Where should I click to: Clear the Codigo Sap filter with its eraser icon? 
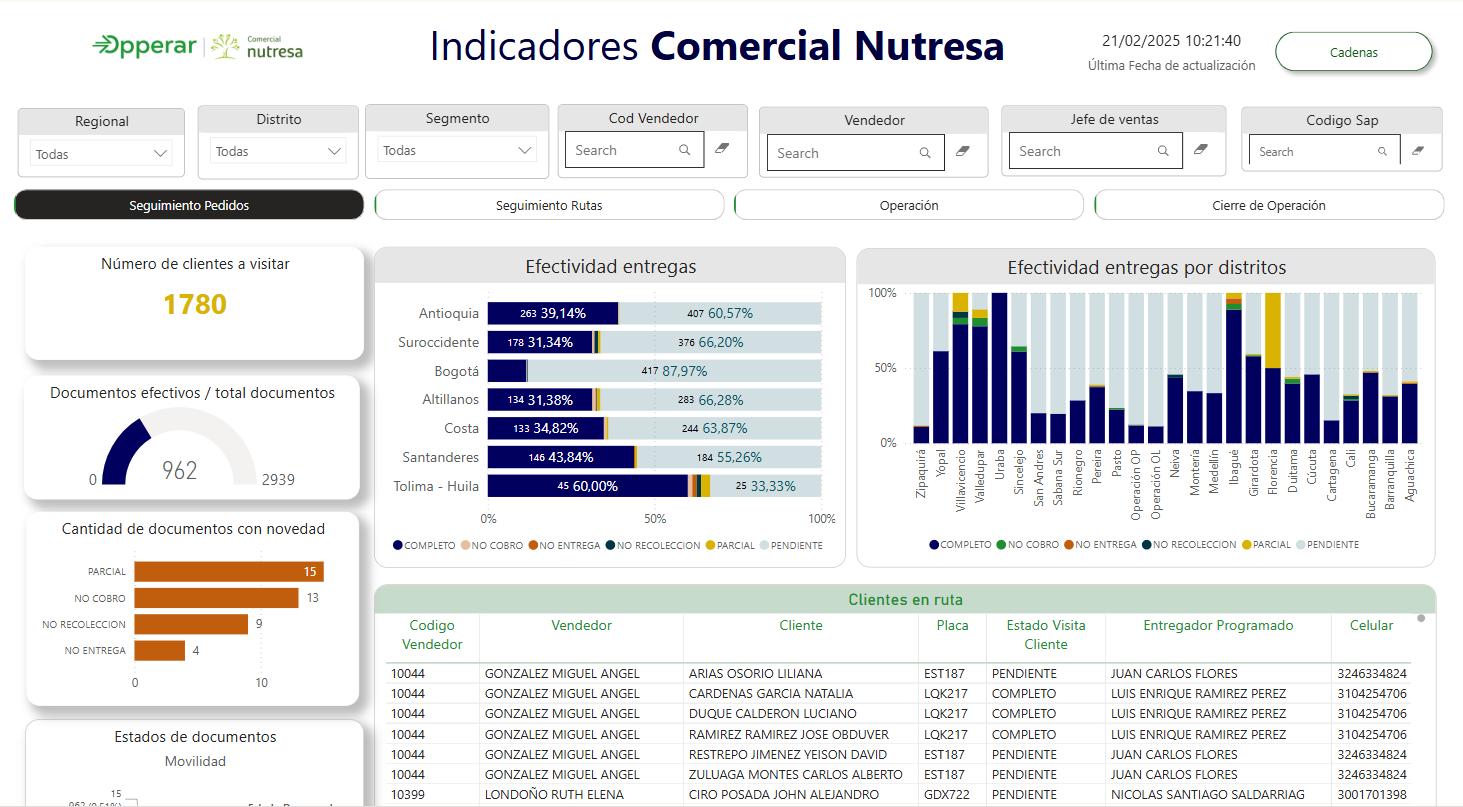(1417, 151)
